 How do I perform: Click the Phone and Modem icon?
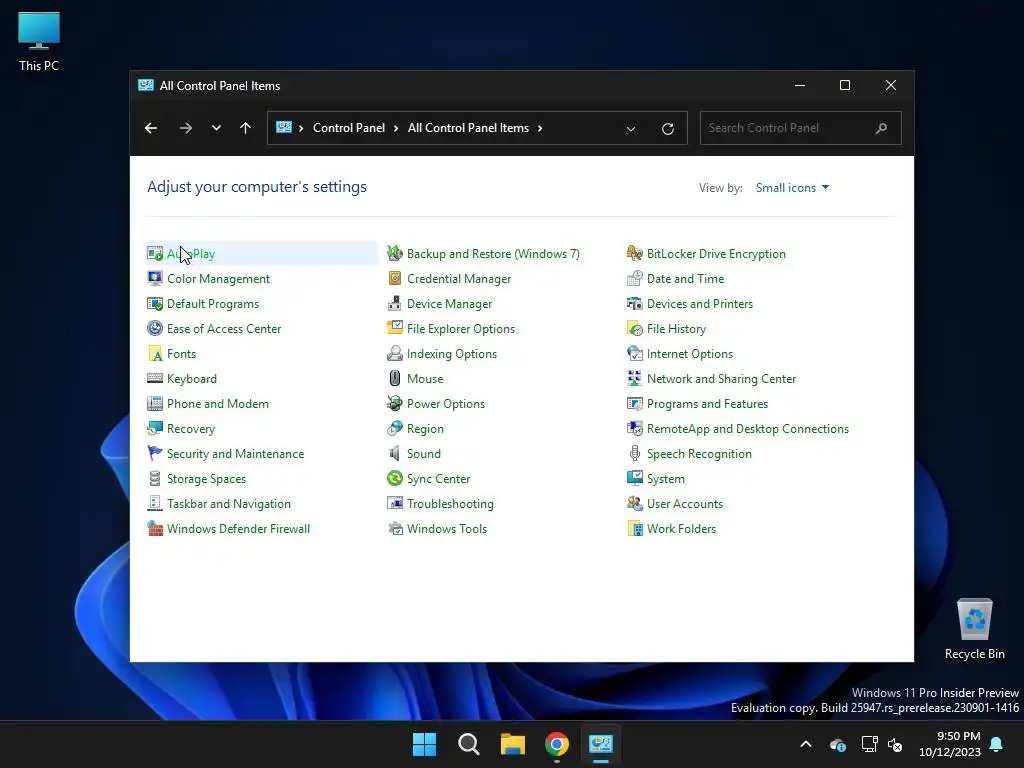(x=155, y=404)
